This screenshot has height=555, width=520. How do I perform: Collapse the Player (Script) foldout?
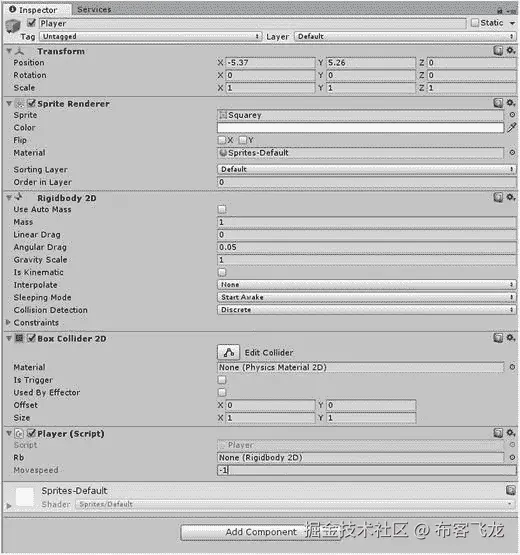tap(9, 433)
